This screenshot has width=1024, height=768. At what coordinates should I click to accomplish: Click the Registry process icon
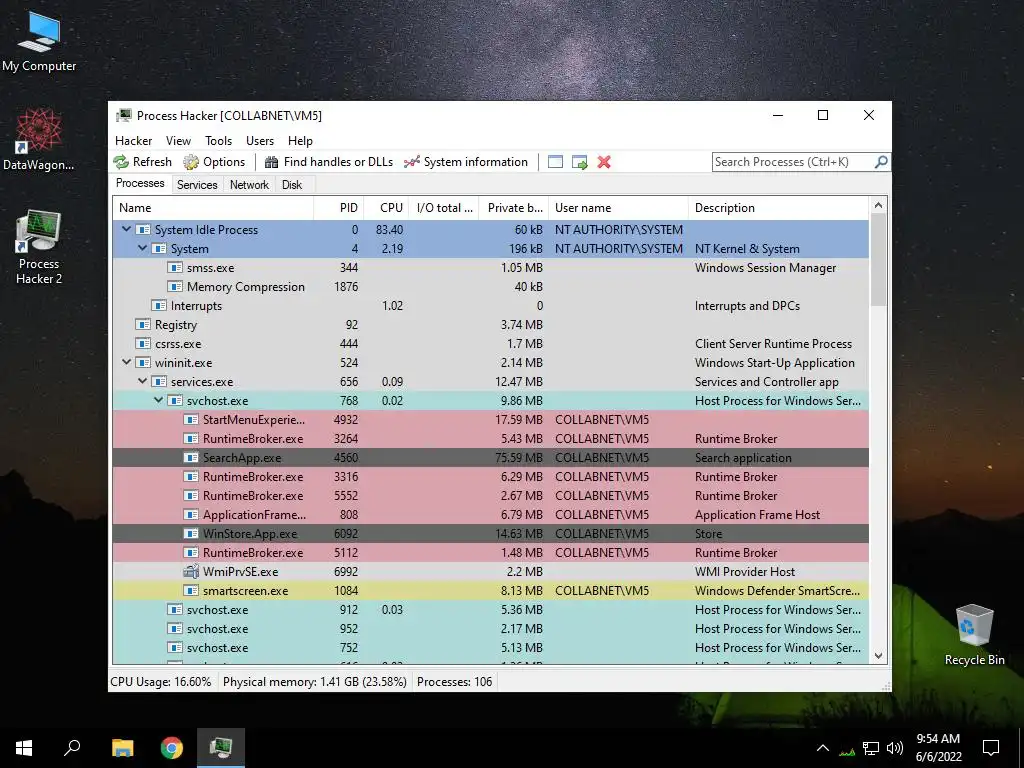[x=142, y=325]
